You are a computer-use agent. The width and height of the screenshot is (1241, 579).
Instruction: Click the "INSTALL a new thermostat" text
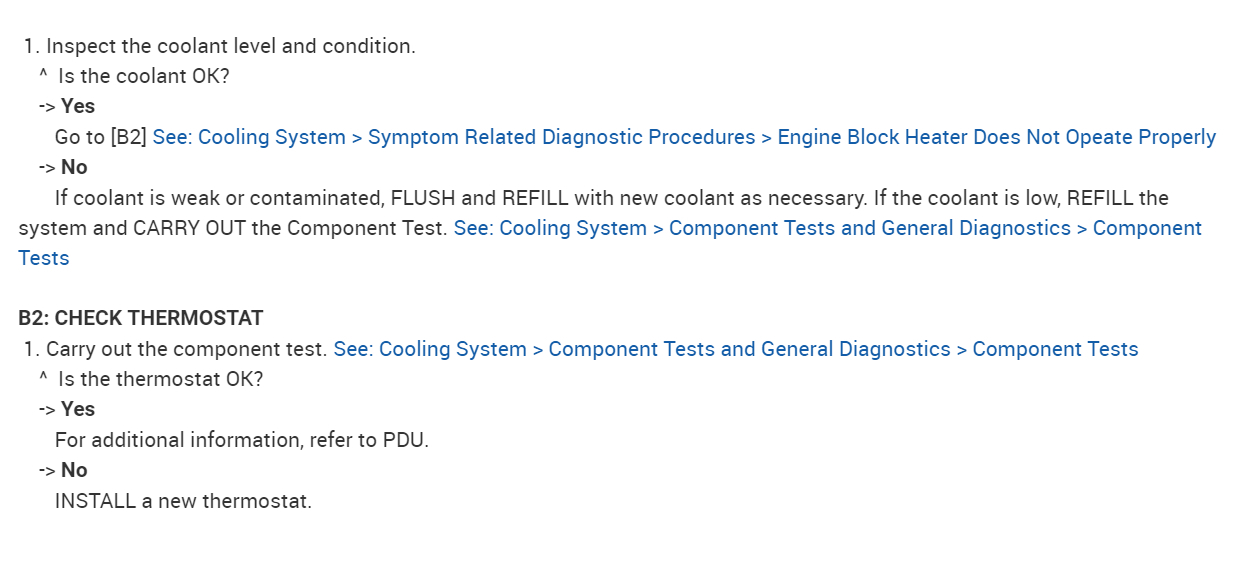click(183, 500)
